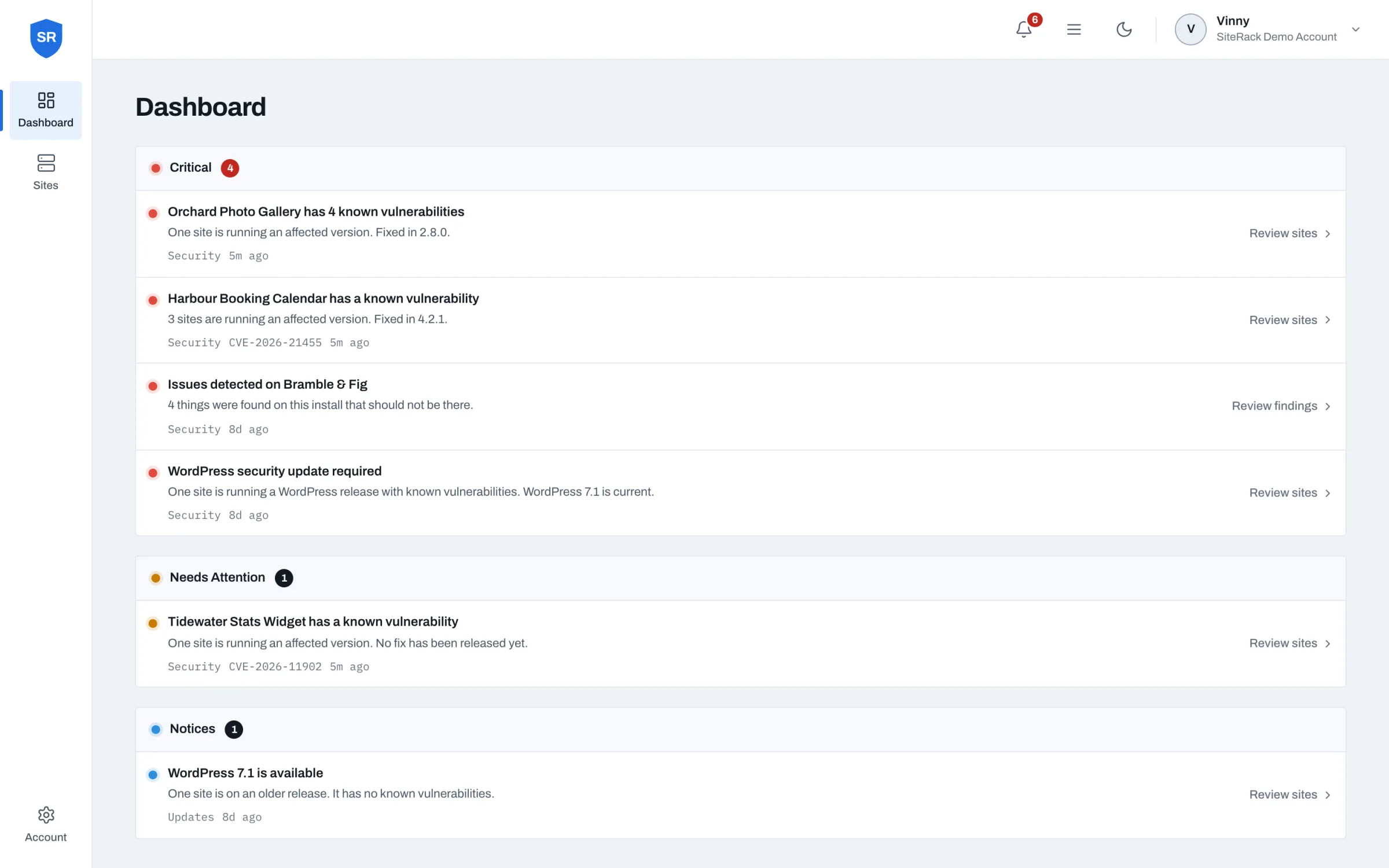This screenshot has width=1389, height=868.
Task: Review sites for Tidewater Stats Widget
Action: (1290, 643)
